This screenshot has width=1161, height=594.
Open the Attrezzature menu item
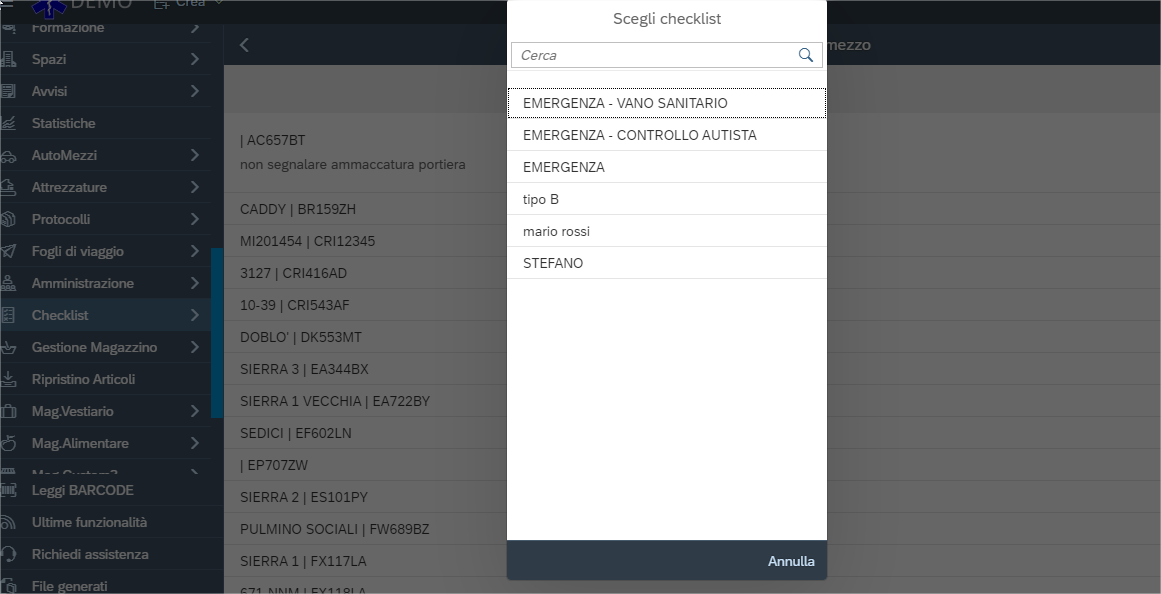point(69,187)
